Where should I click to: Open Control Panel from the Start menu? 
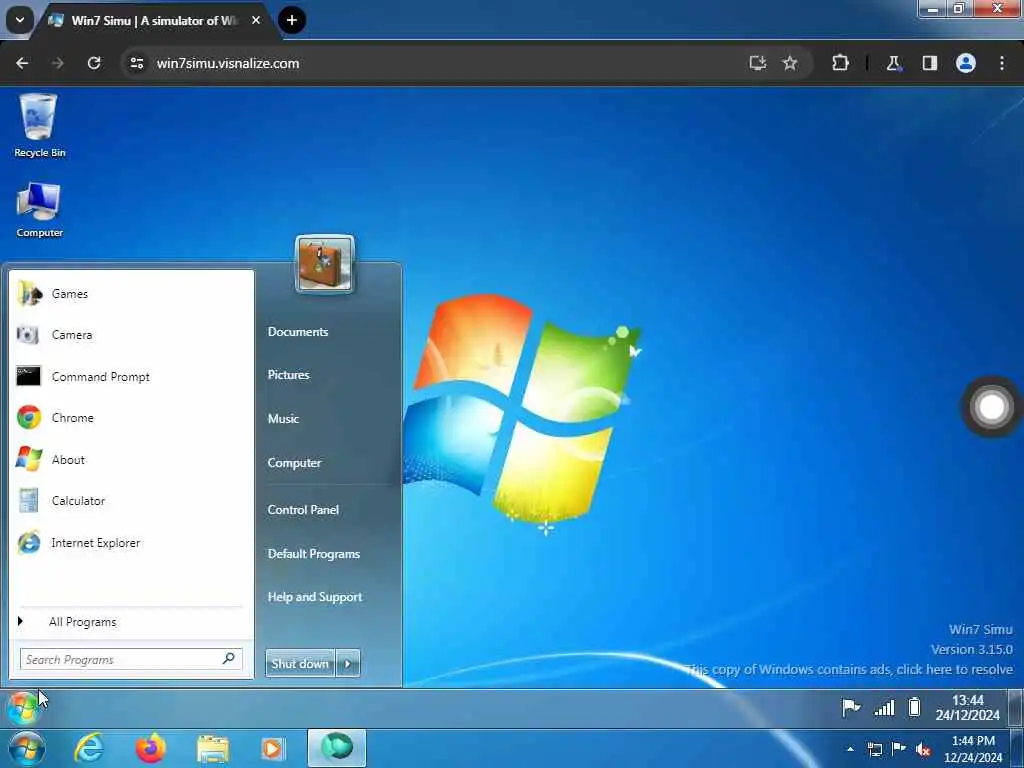pyautogui.click(x=303, y=509)
